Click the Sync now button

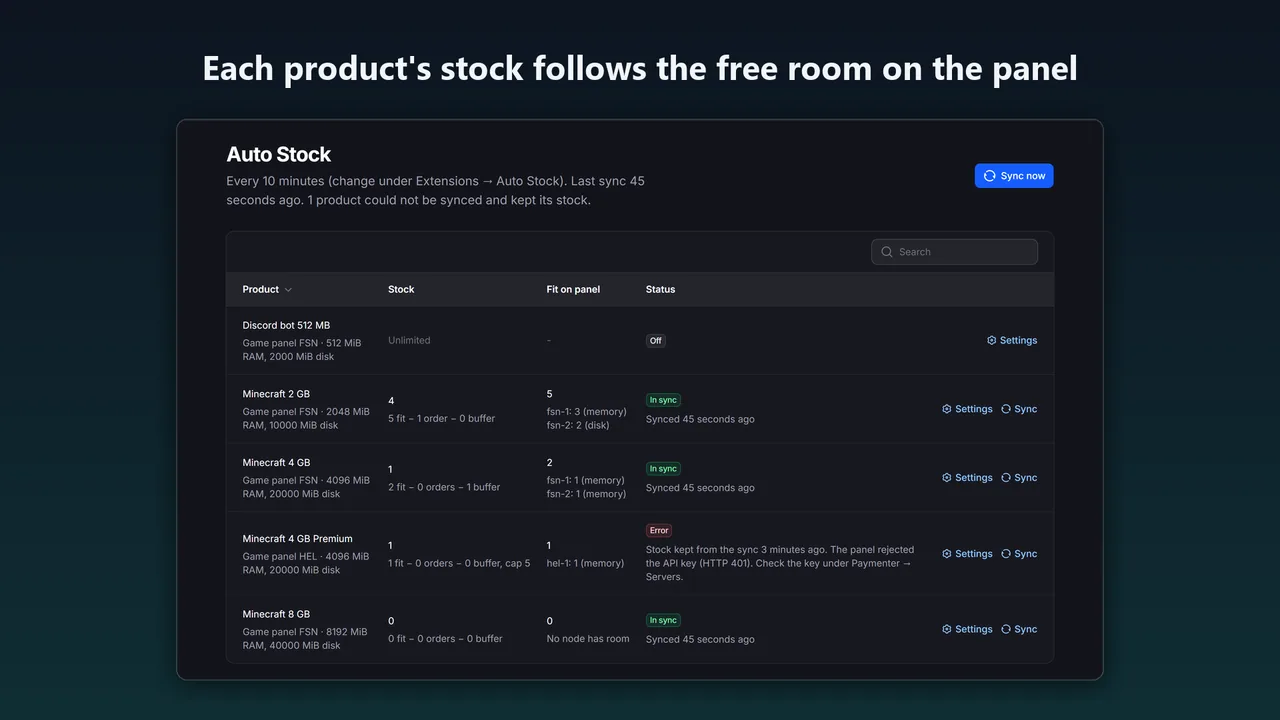(x=1014, y=176)
